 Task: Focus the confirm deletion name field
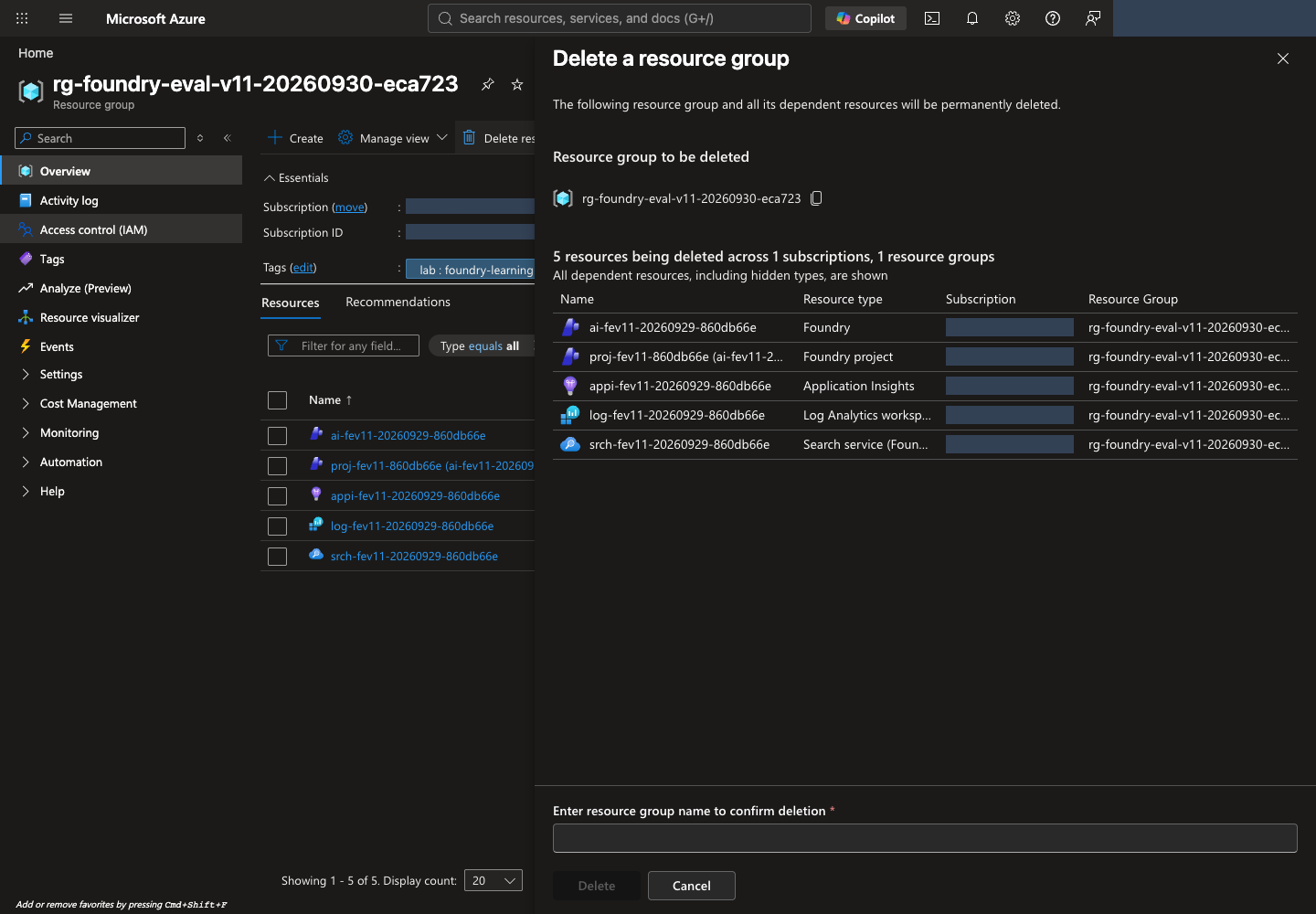point(925,838)
